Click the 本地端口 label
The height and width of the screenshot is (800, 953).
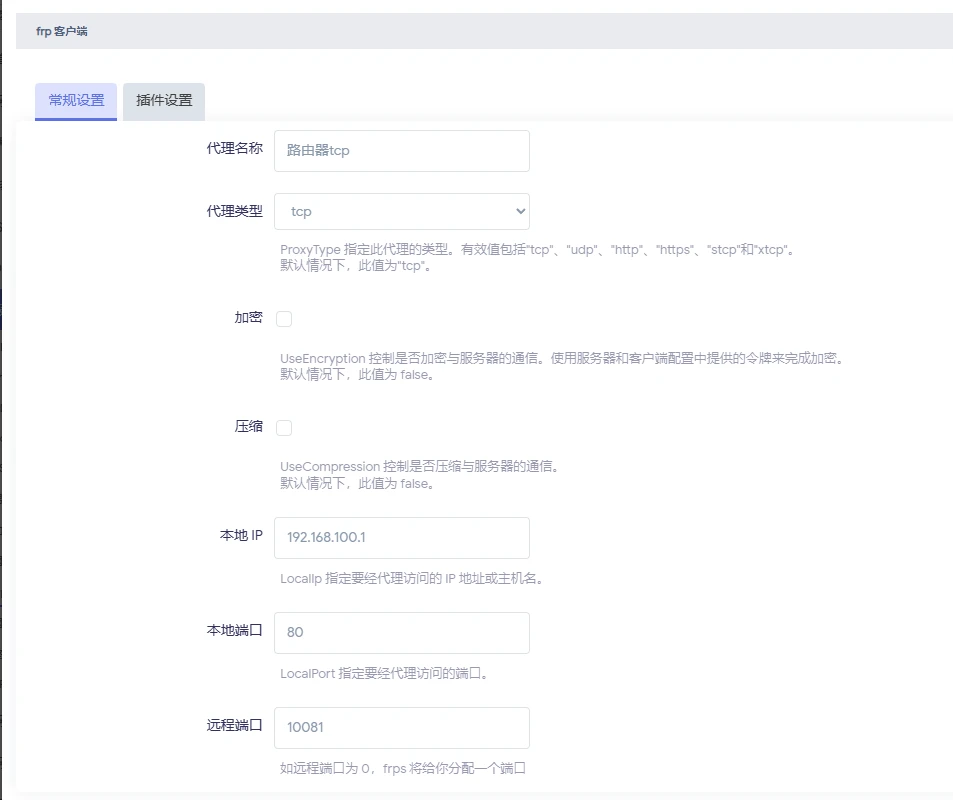coord(235,630)
